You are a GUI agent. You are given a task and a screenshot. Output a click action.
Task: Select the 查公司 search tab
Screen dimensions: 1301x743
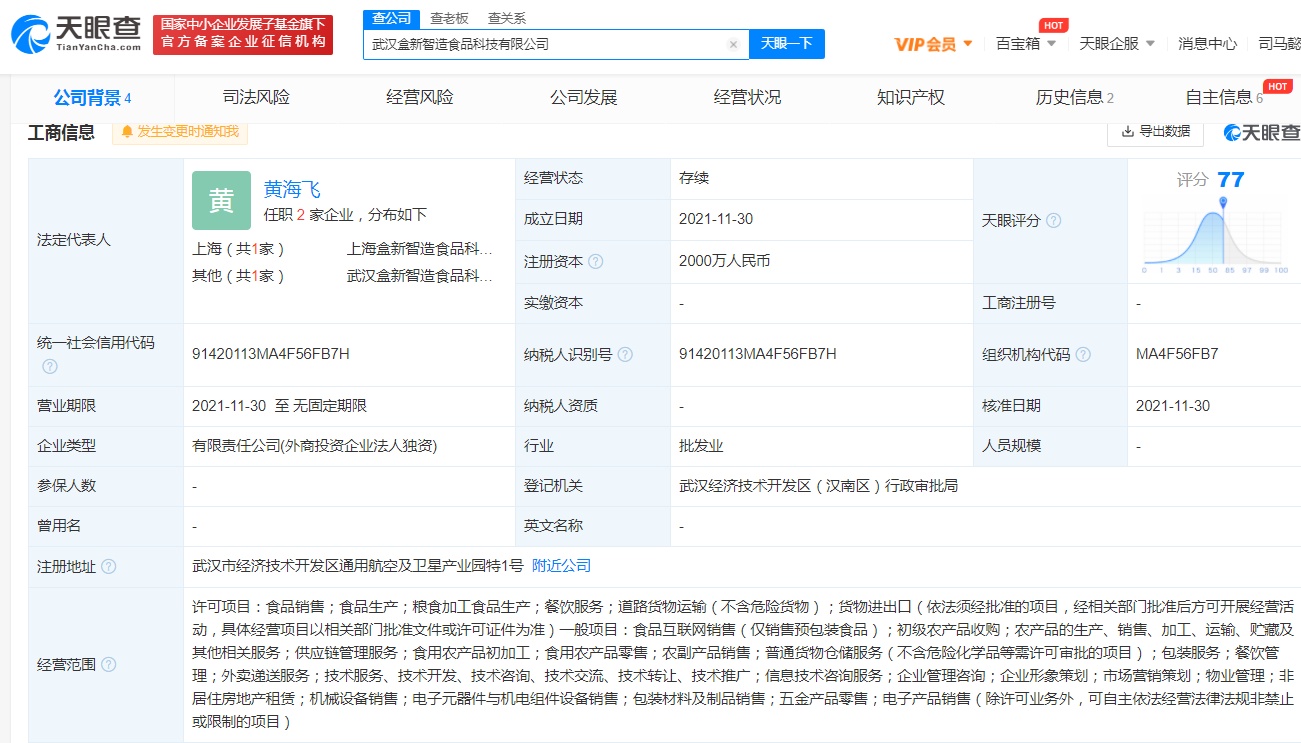(x=391, y=18)
